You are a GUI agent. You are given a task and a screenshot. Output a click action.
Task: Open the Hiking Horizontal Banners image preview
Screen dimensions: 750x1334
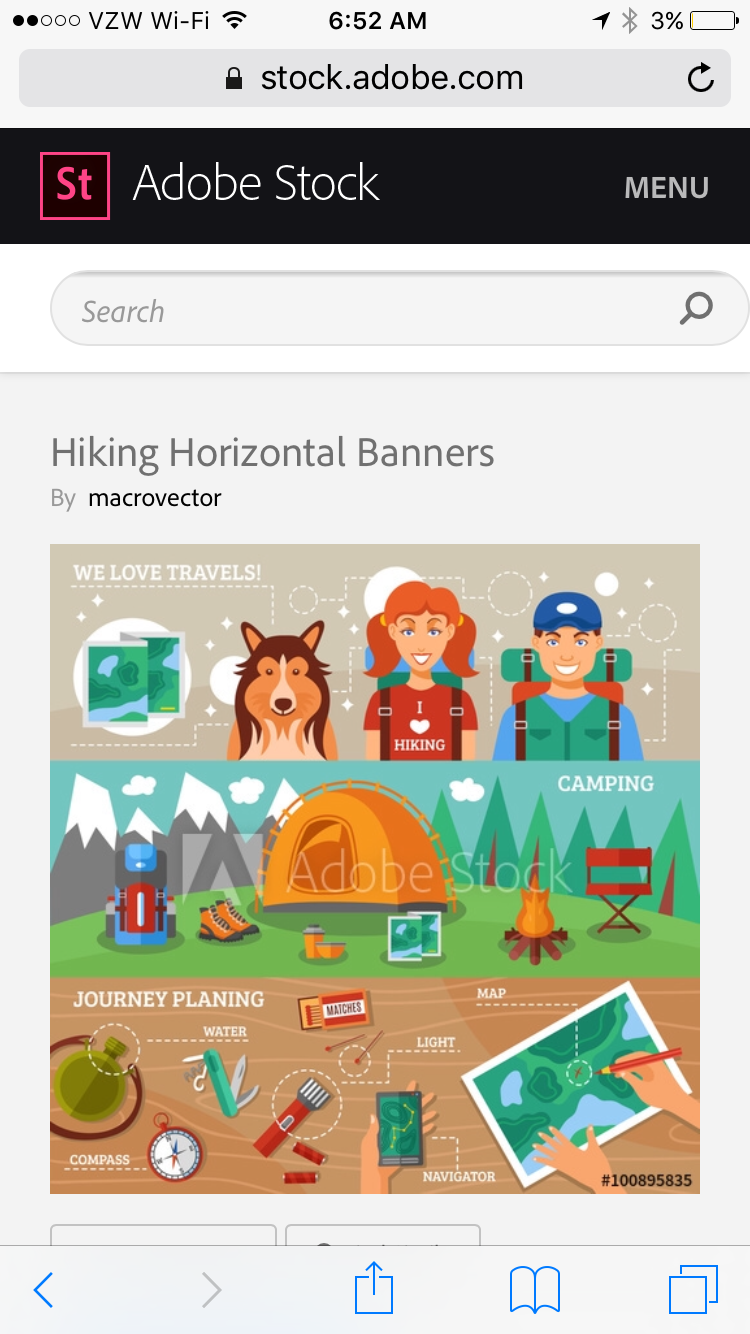coord(375,869)
